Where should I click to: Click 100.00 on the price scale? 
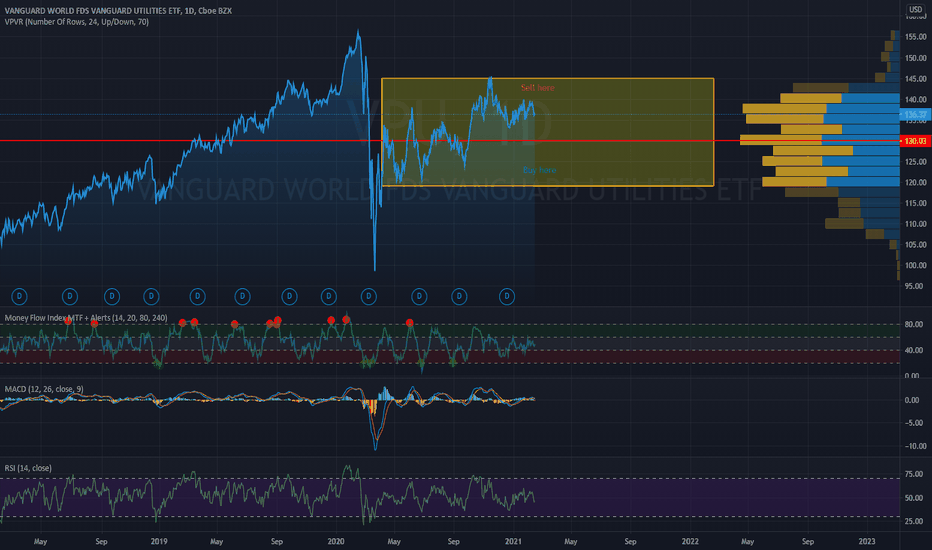pos(915,266)
